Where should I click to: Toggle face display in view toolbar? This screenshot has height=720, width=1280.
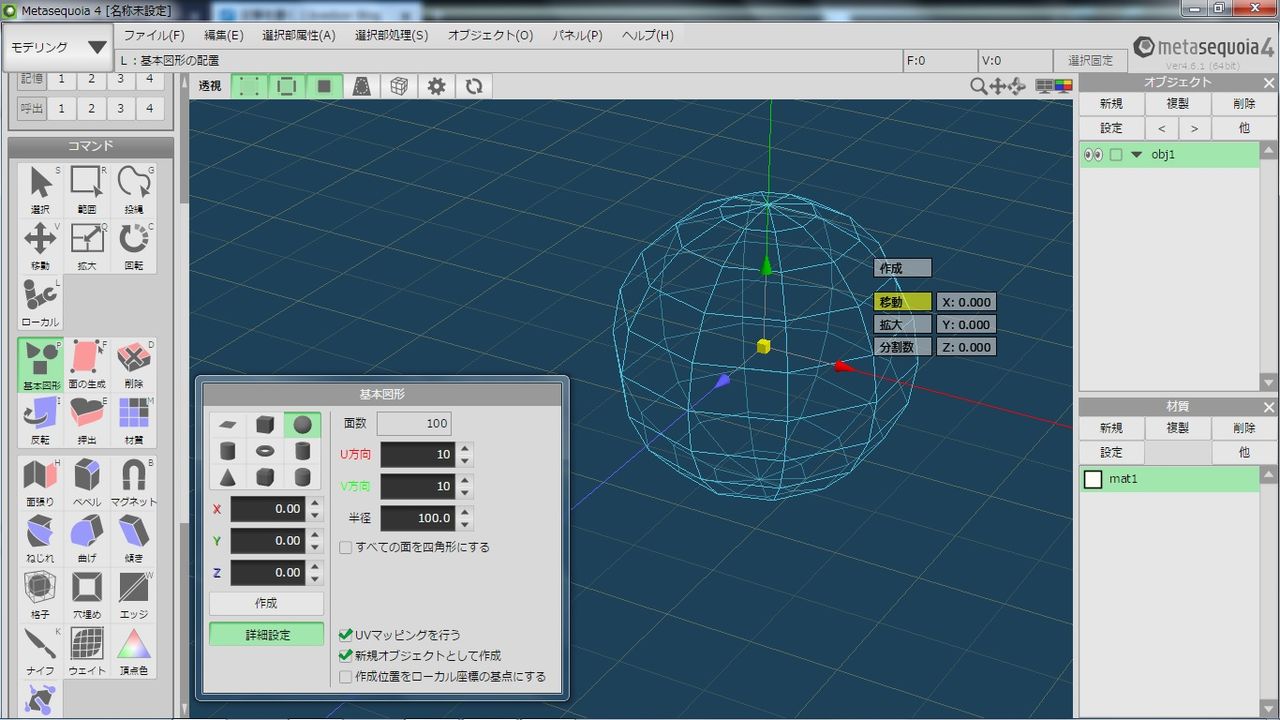point(324,87)
